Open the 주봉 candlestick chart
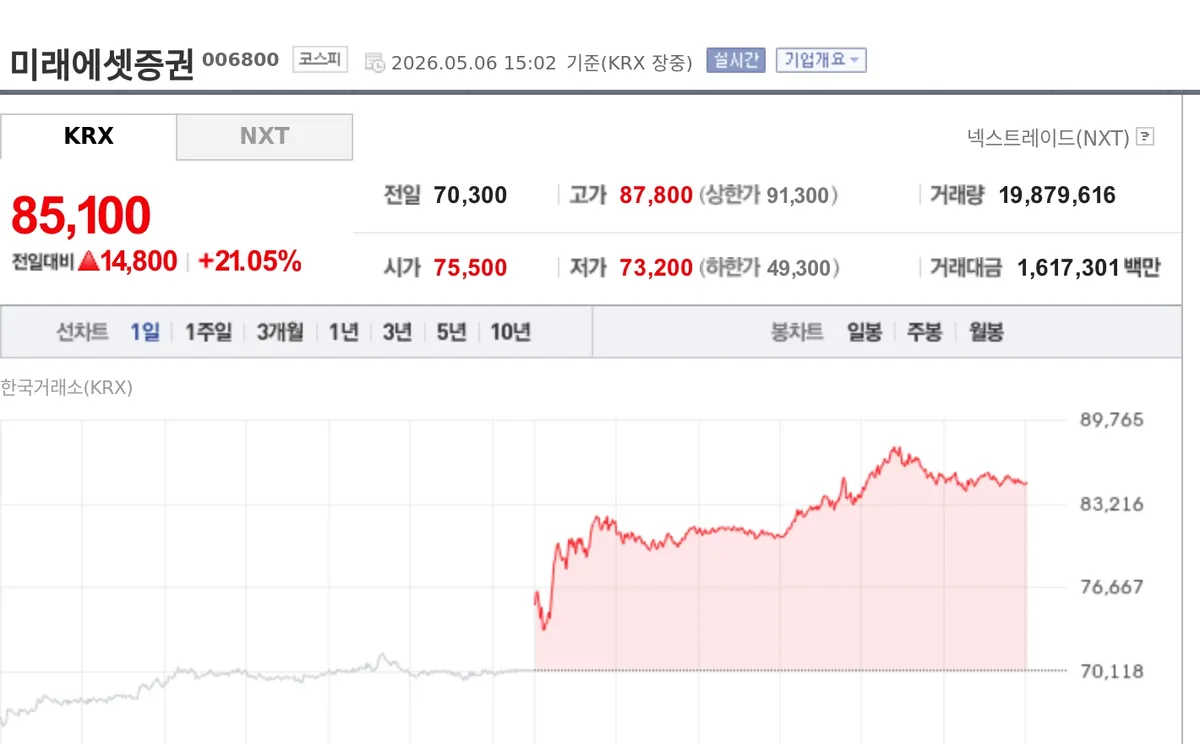 [x=925, y=332]
